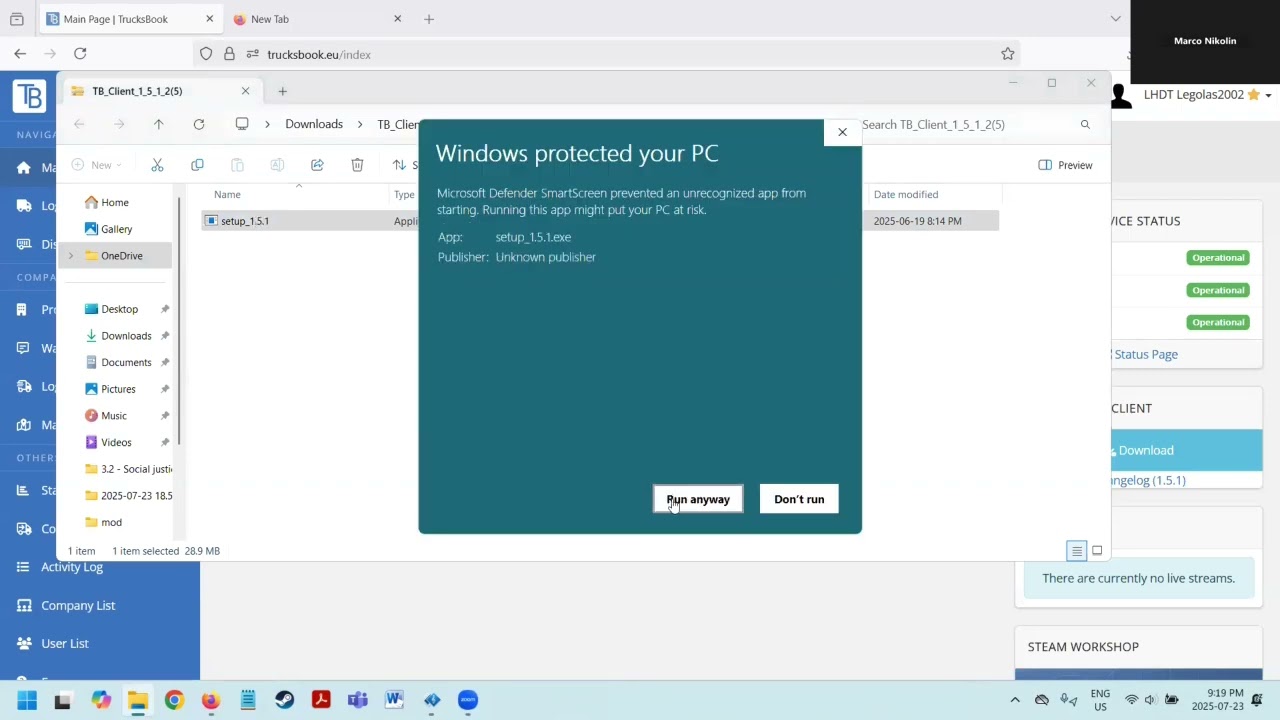Click the Wi-Fi network tray icon
Image resolution: width=1280 pixels, height=720 pixels.
click(1131, 700)
